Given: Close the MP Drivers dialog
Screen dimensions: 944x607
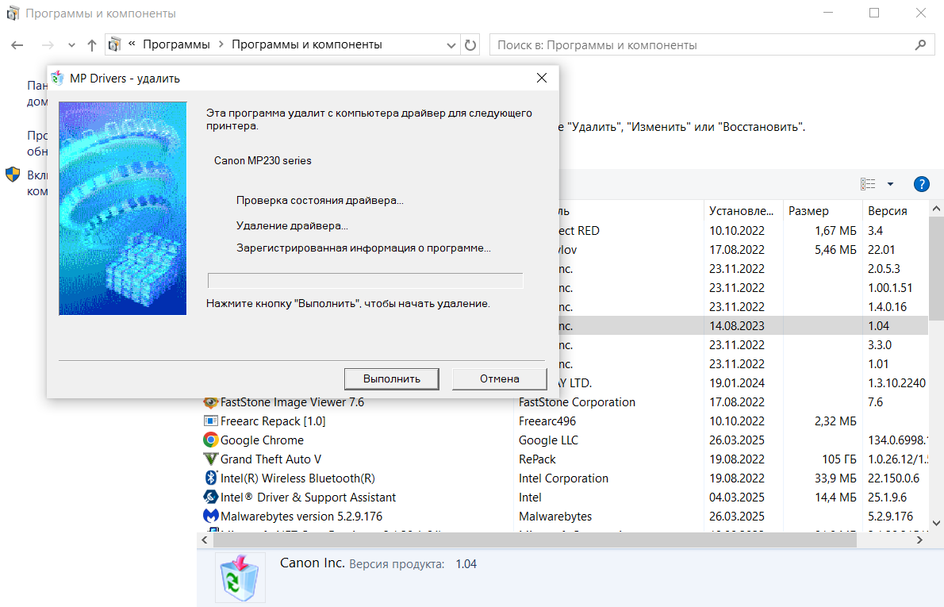Looking at the screenshot, I should coord(542,78).
